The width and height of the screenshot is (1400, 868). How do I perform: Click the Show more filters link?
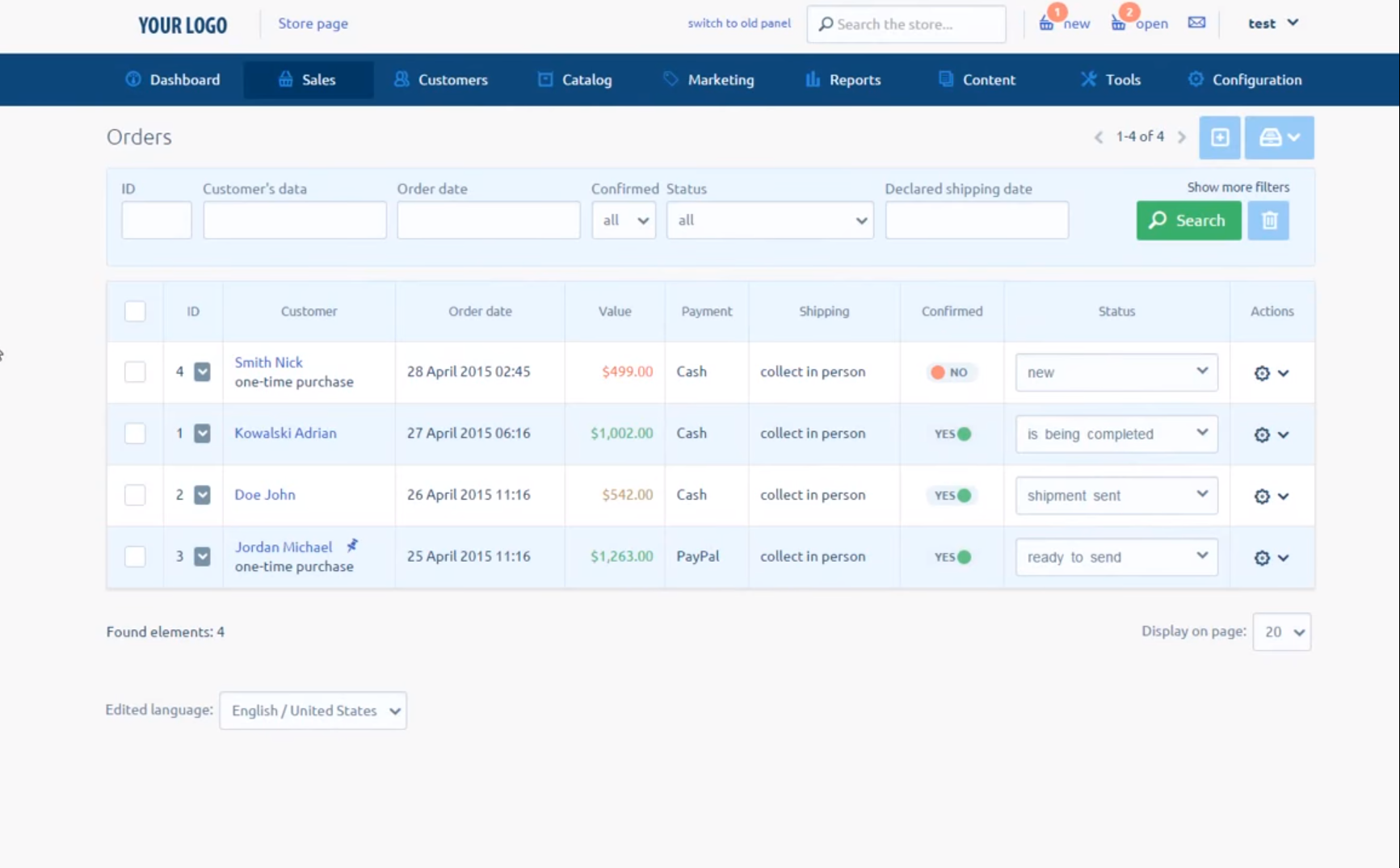tap(1238, 187)
